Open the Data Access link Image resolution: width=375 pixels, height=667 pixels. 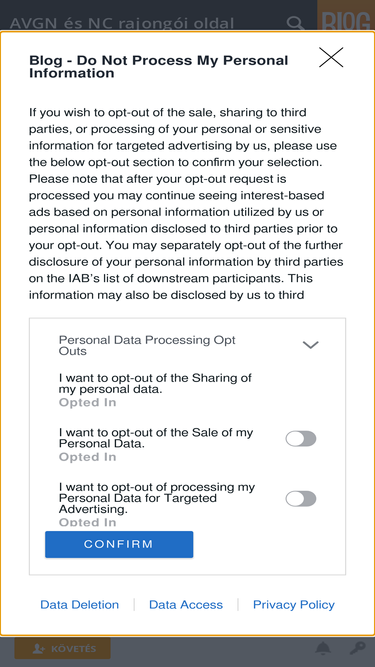point(186,604)
